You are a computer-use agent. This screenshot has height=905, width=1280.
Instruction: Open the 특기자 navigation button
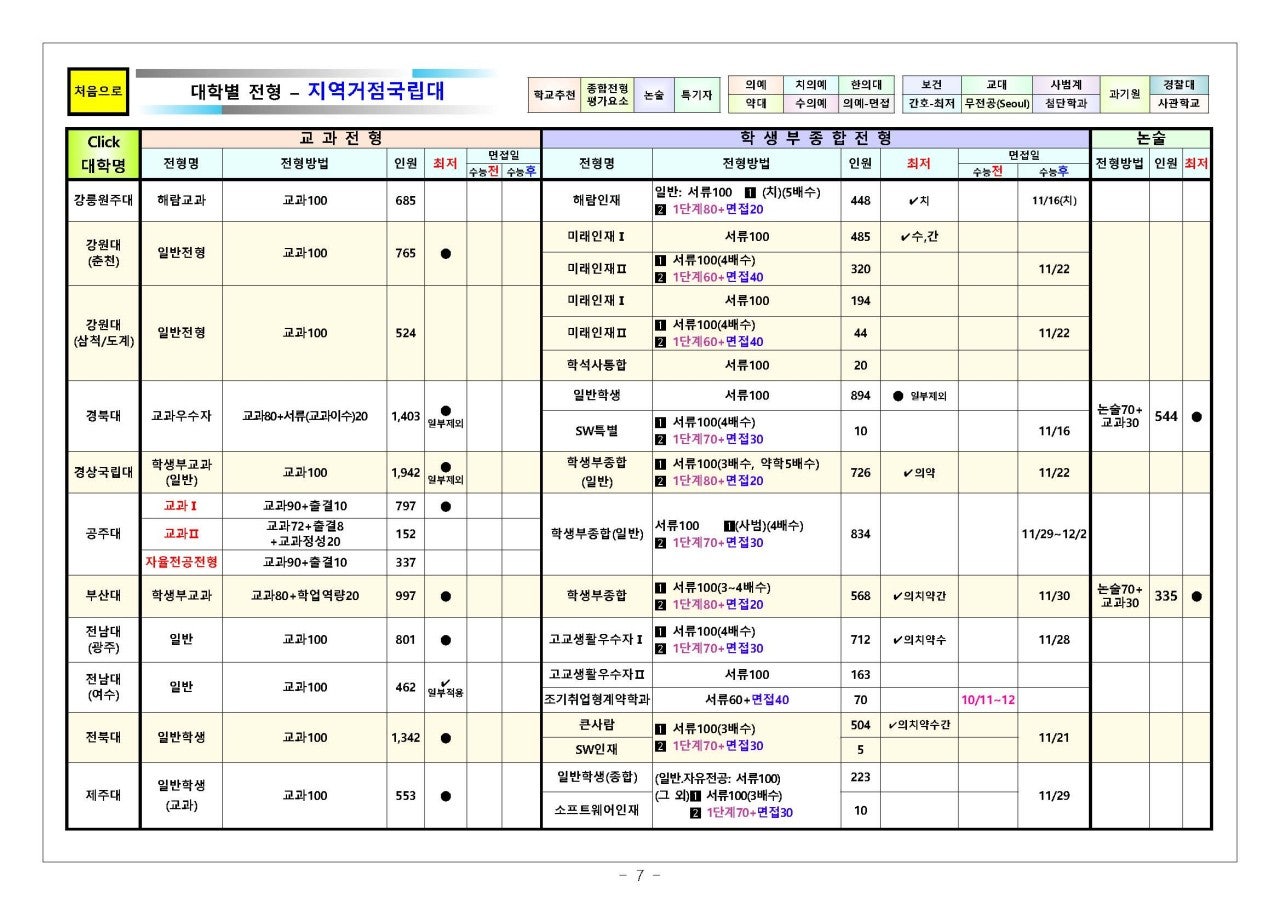(x=696, y=94)
